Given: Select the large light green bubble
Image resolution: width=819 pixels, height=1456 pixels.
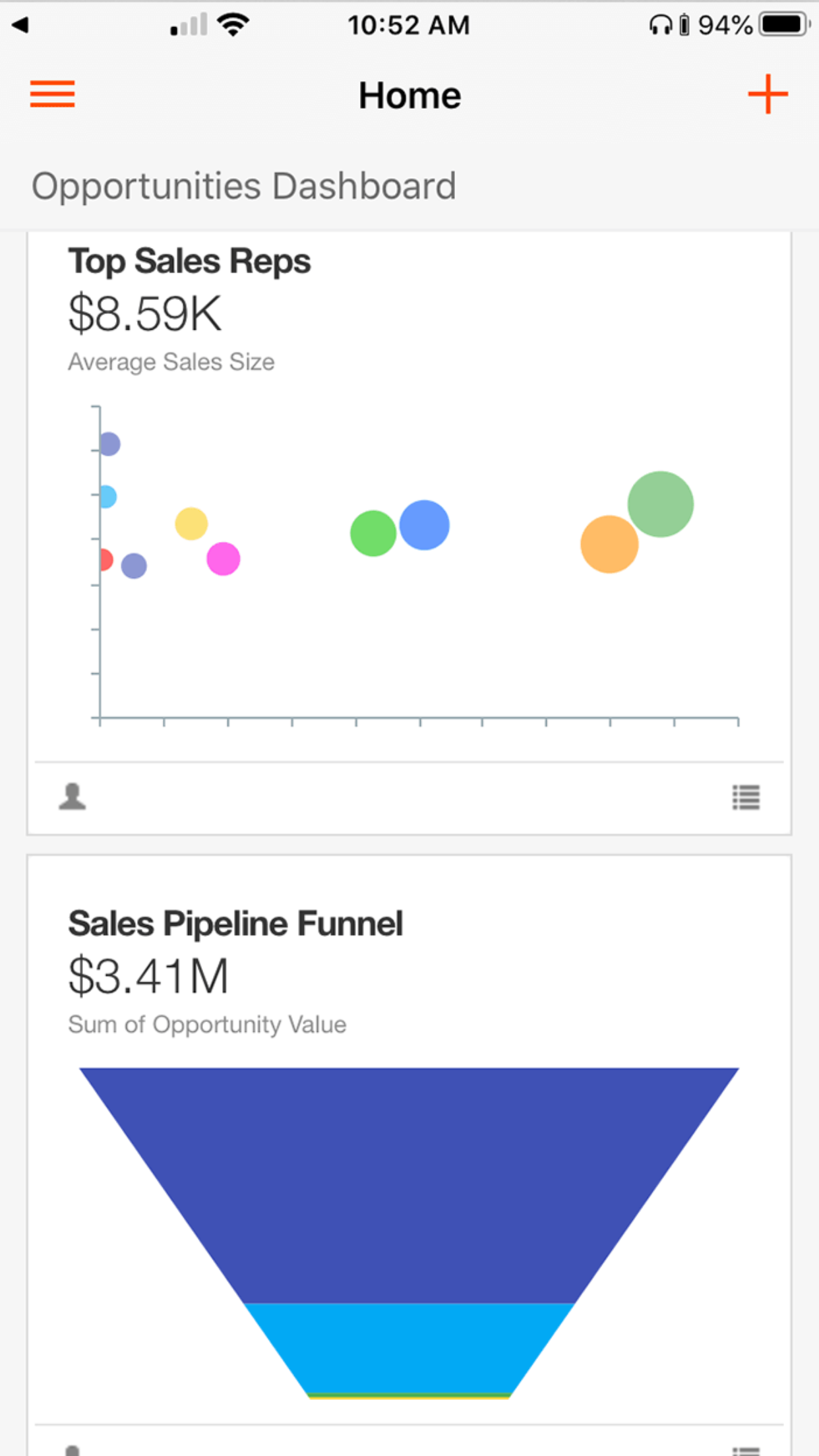Looking at the screenshot, I should pyautogui.click(x=660, y=504).
